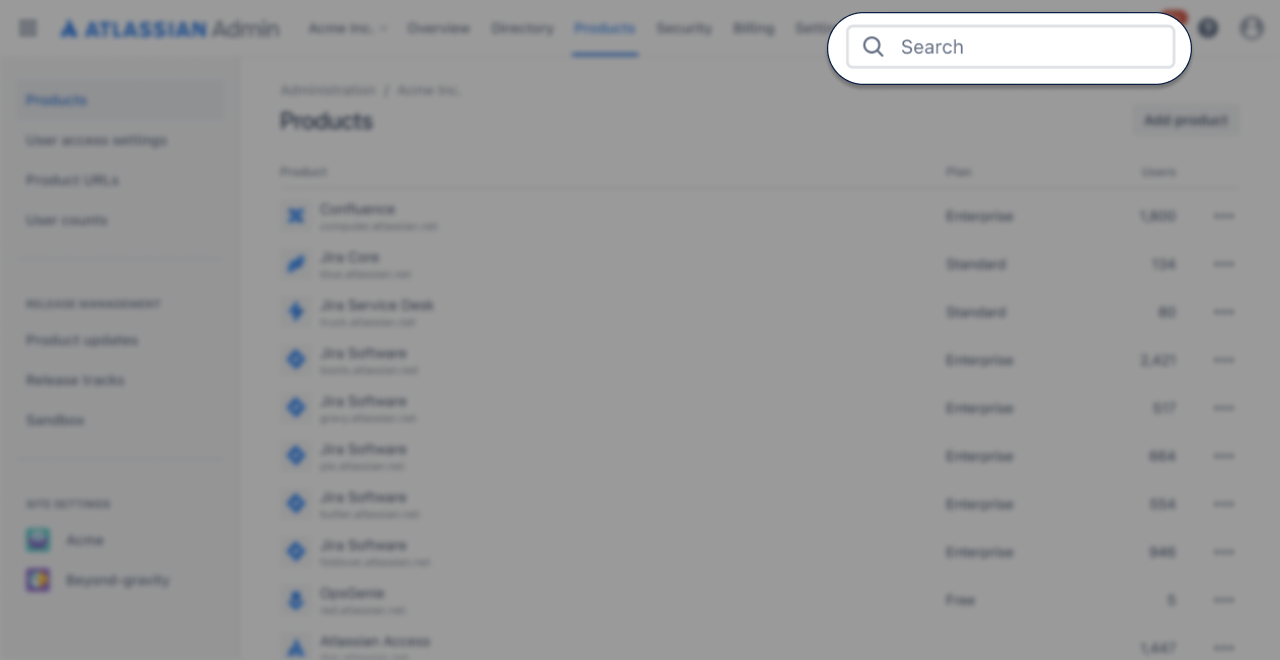The image size is (1280, 660).
Task: Open the Billing tab
Action: [753, 28]
